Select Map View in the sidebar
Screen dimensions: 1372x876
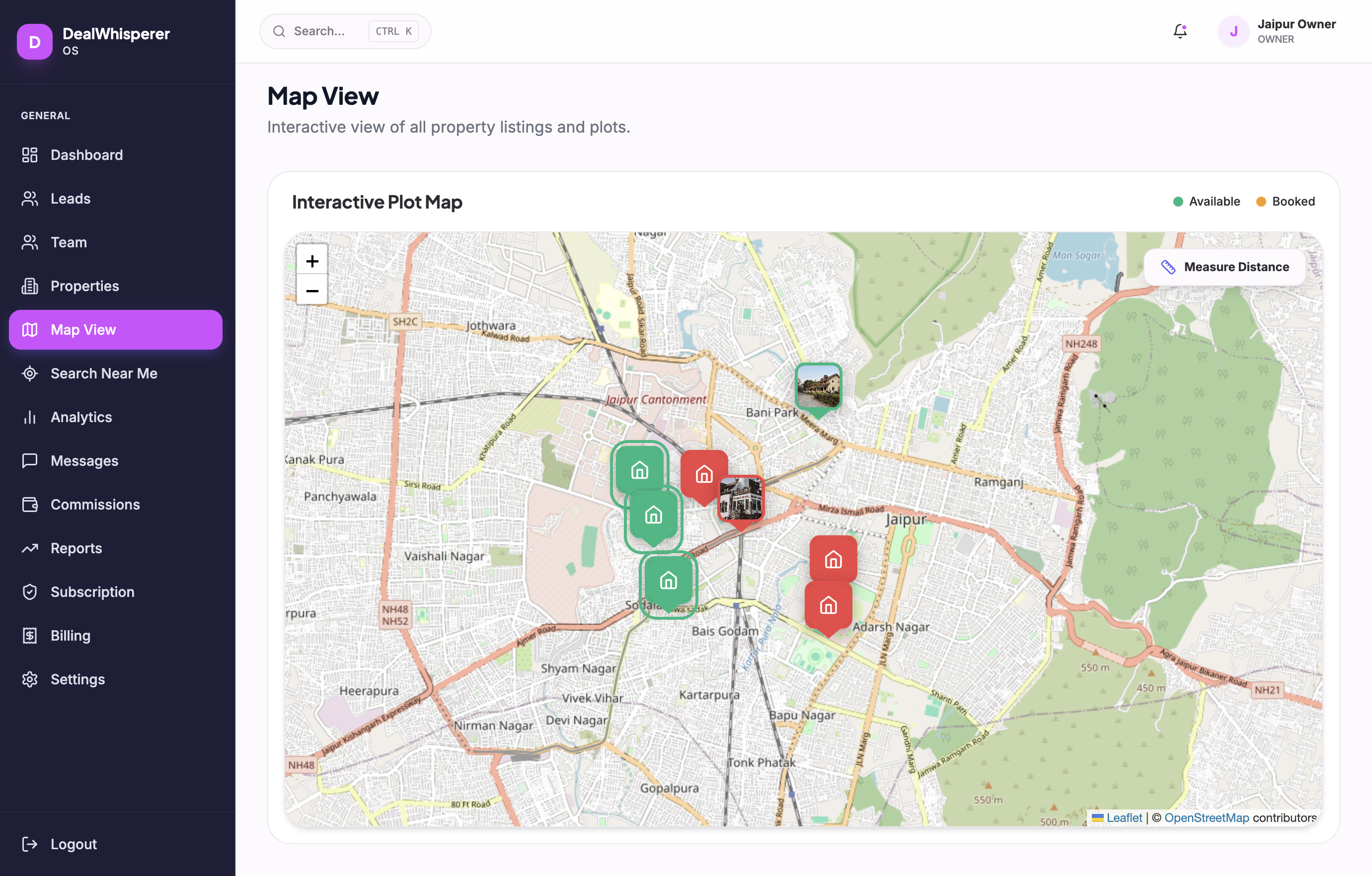coord(116,330)
